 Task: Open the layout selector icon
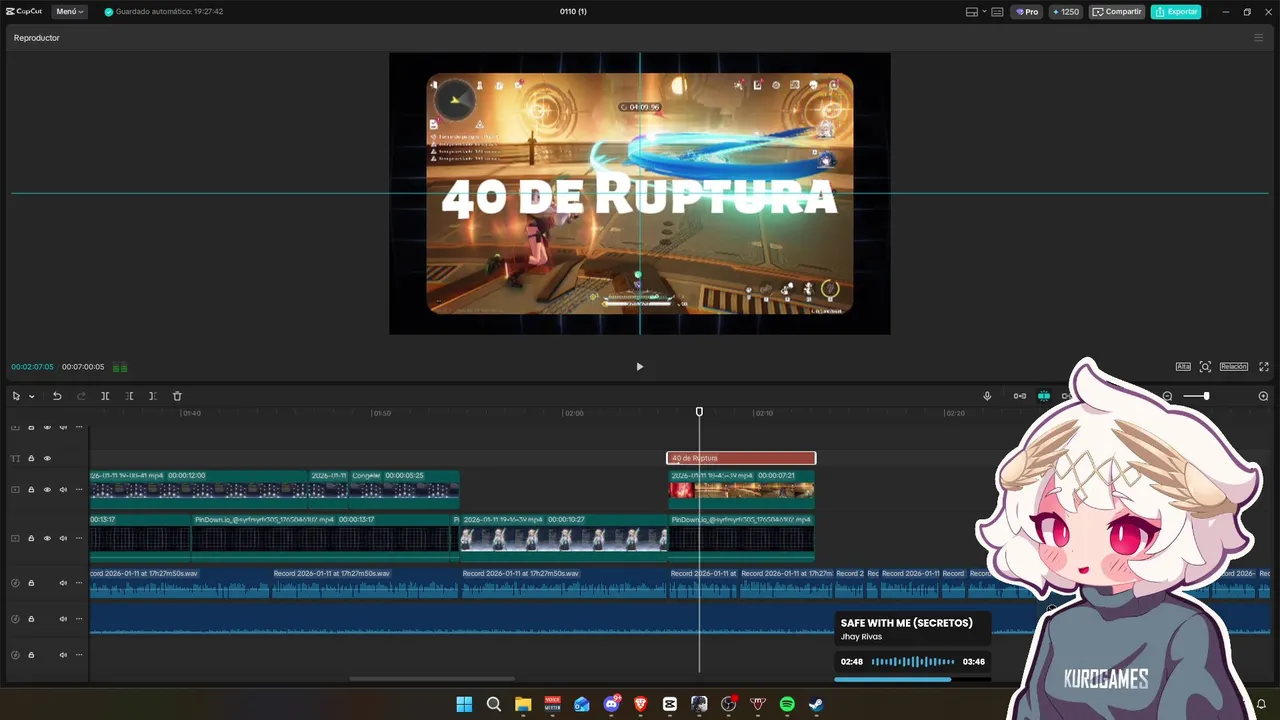pyautogui.click(x=972, y=12)
